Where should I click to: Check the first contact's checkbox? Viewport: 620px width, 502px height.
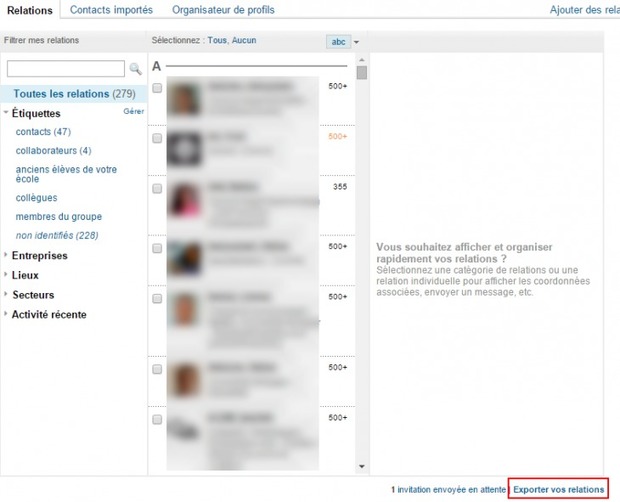coord(157,88)
